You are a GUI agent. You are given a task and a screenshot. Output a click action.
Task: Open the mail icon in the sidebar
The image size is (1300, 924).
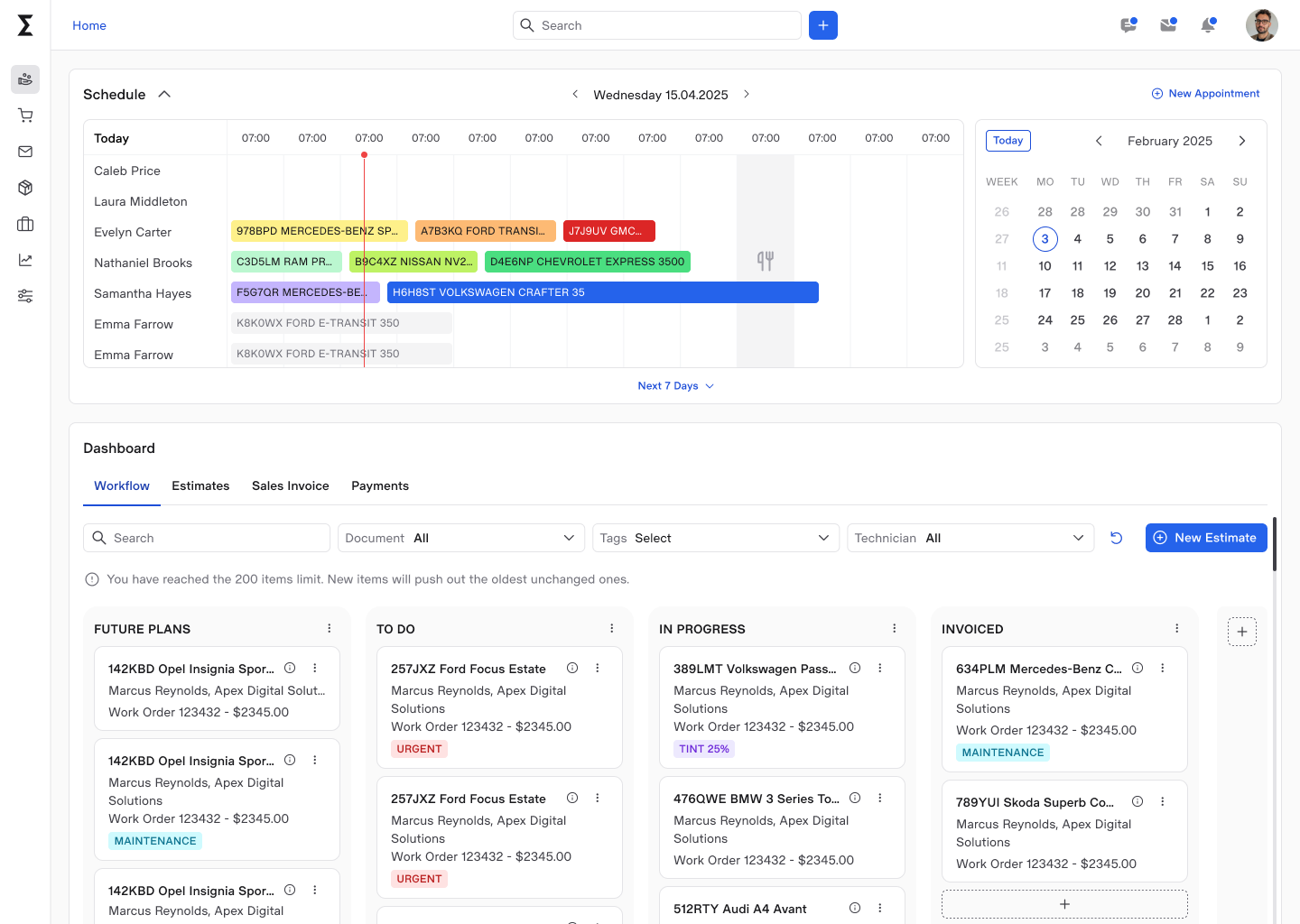tap(25, 152)
